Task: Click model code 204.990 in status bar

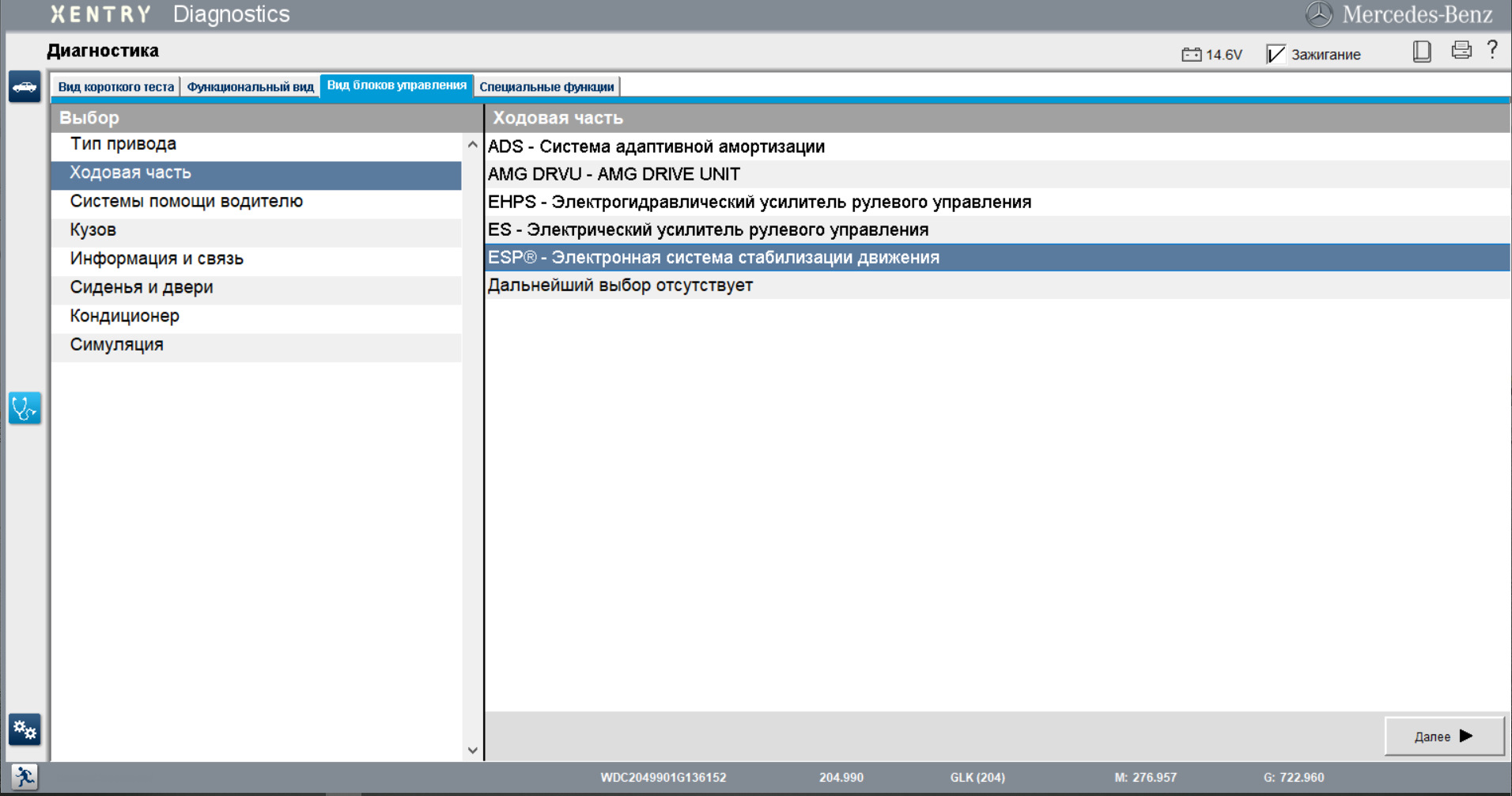Action: [x=841, y=778]
